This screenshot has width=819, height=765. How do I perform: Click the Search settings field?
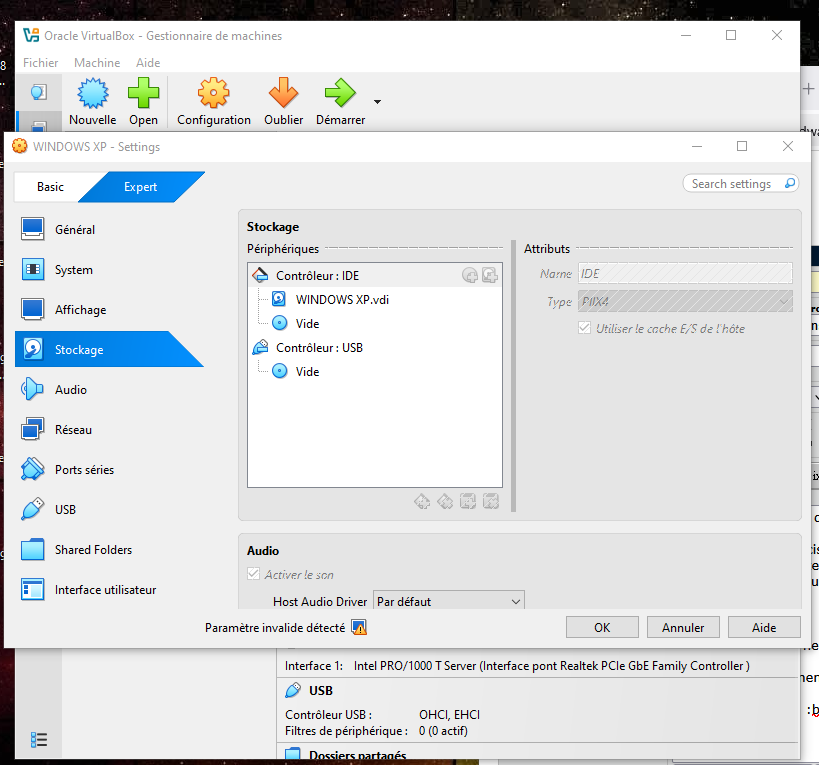(735, 184)
